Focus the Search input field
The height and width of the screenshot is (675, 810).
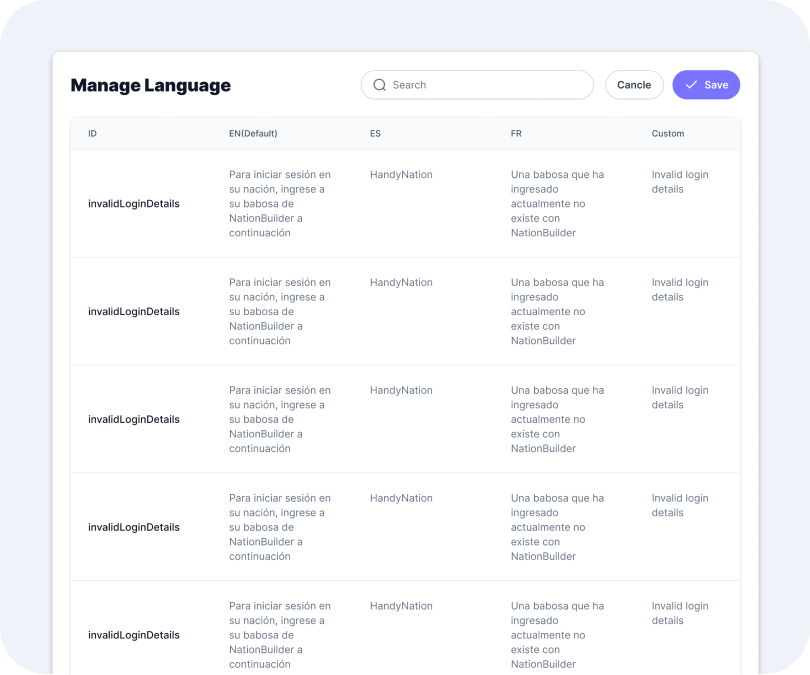pos(477,85)
